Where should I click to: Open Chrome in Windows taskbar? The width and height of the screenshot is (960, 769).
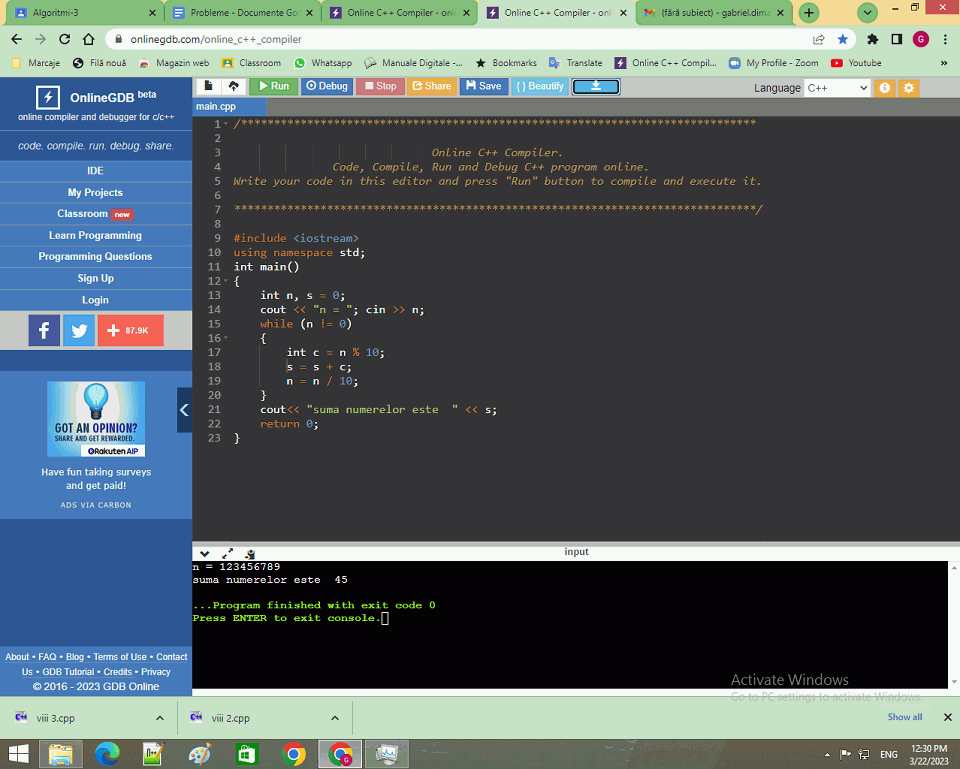[293, 754]
